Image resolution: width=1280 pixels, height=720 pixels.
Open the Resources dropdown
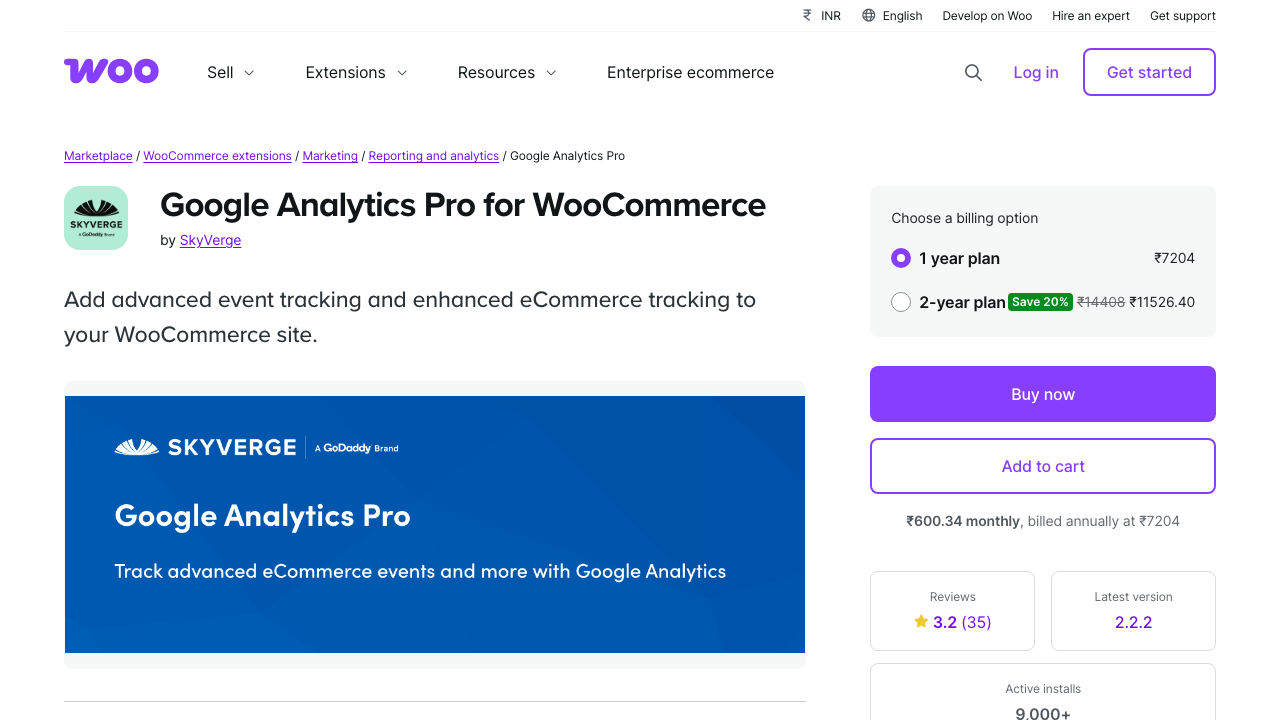coord(506,72)
